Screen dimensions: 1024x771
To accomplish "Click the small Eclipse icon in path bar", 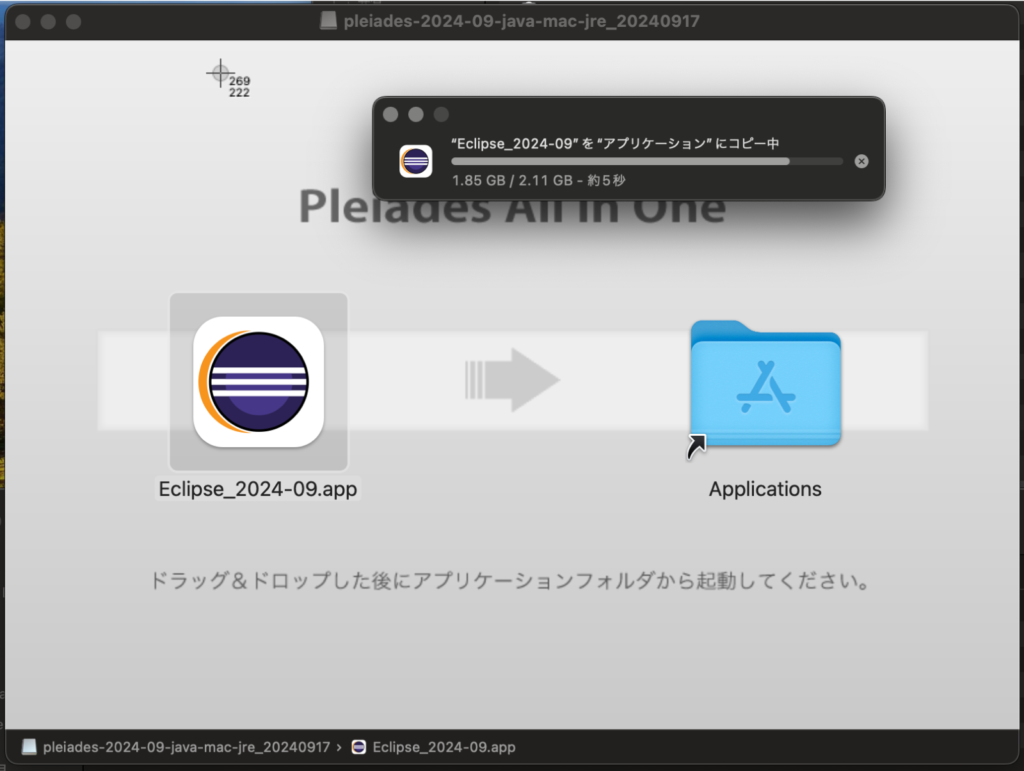I will coord(359,747).
